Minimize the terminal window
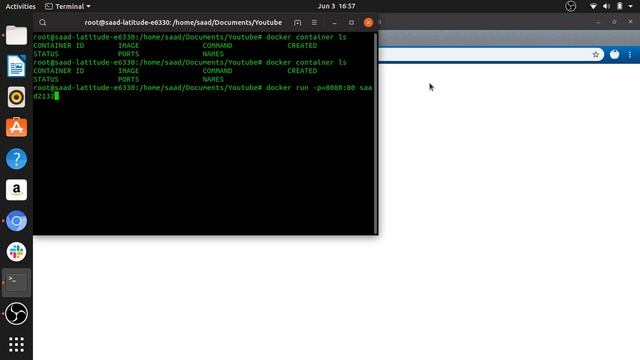Viewport: 640px width, 360px height. 334,22
